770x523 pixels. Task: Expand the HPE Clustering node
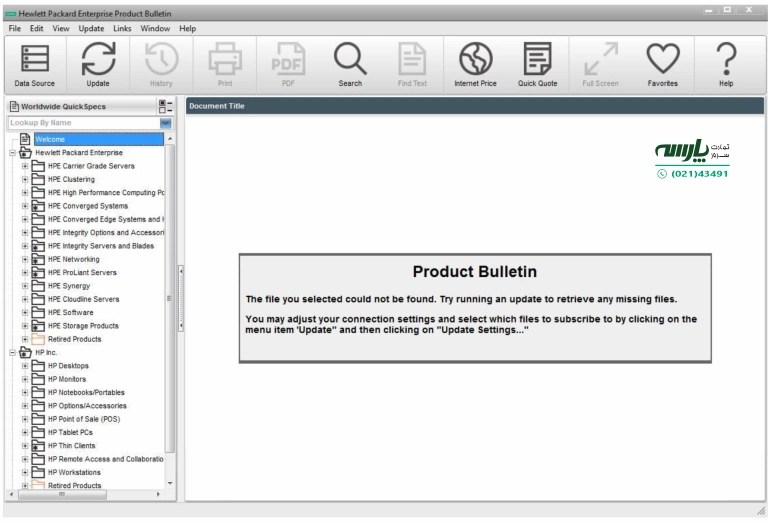[x=25, y=179]
